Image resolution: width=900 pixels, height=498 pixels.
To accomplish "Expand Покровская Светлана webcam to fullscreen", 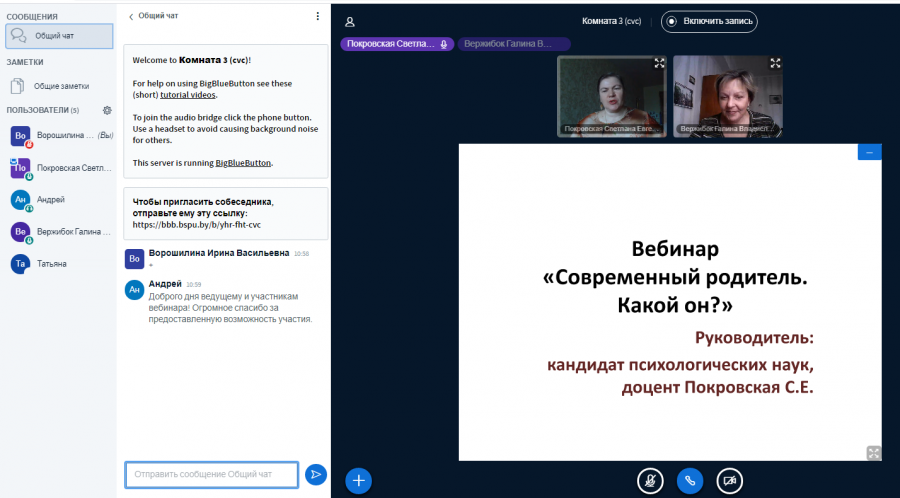I will [x=660, y=63].
